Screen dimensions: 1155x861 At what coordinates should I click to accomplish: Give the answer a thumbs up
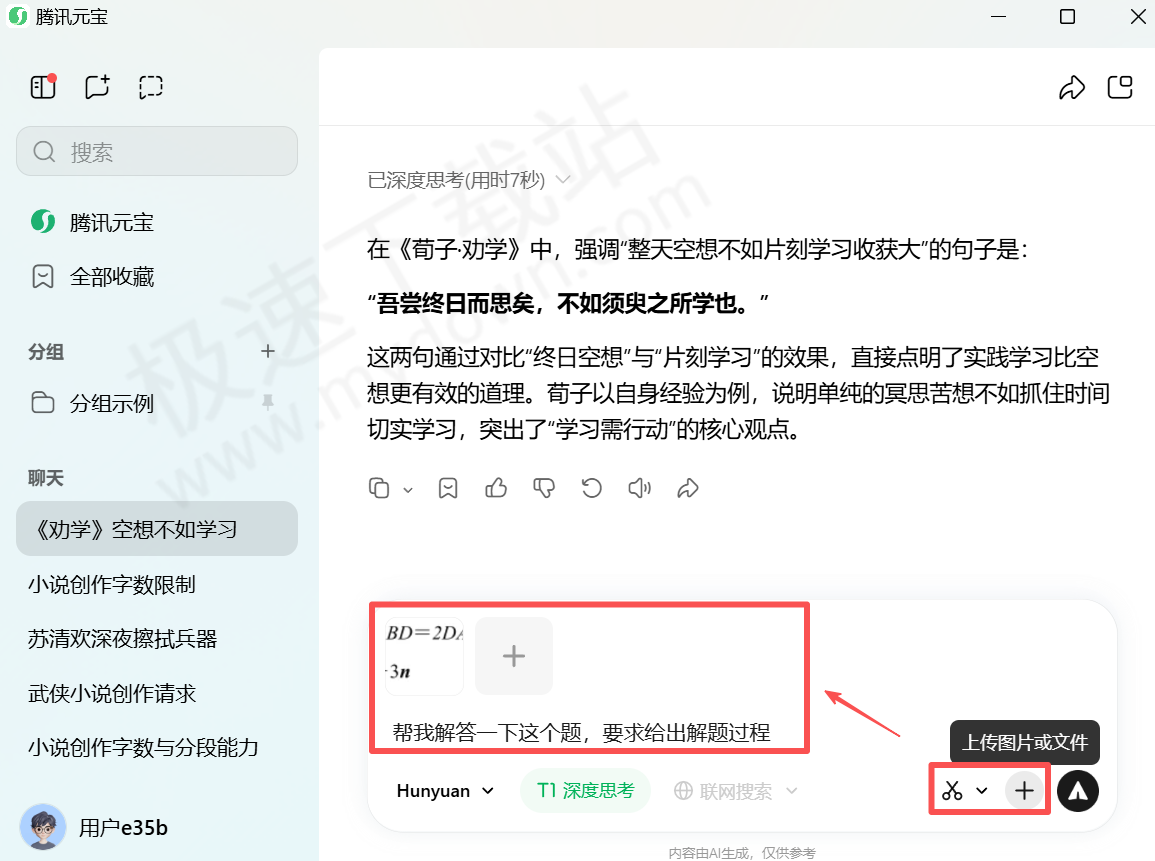[495, 488]
